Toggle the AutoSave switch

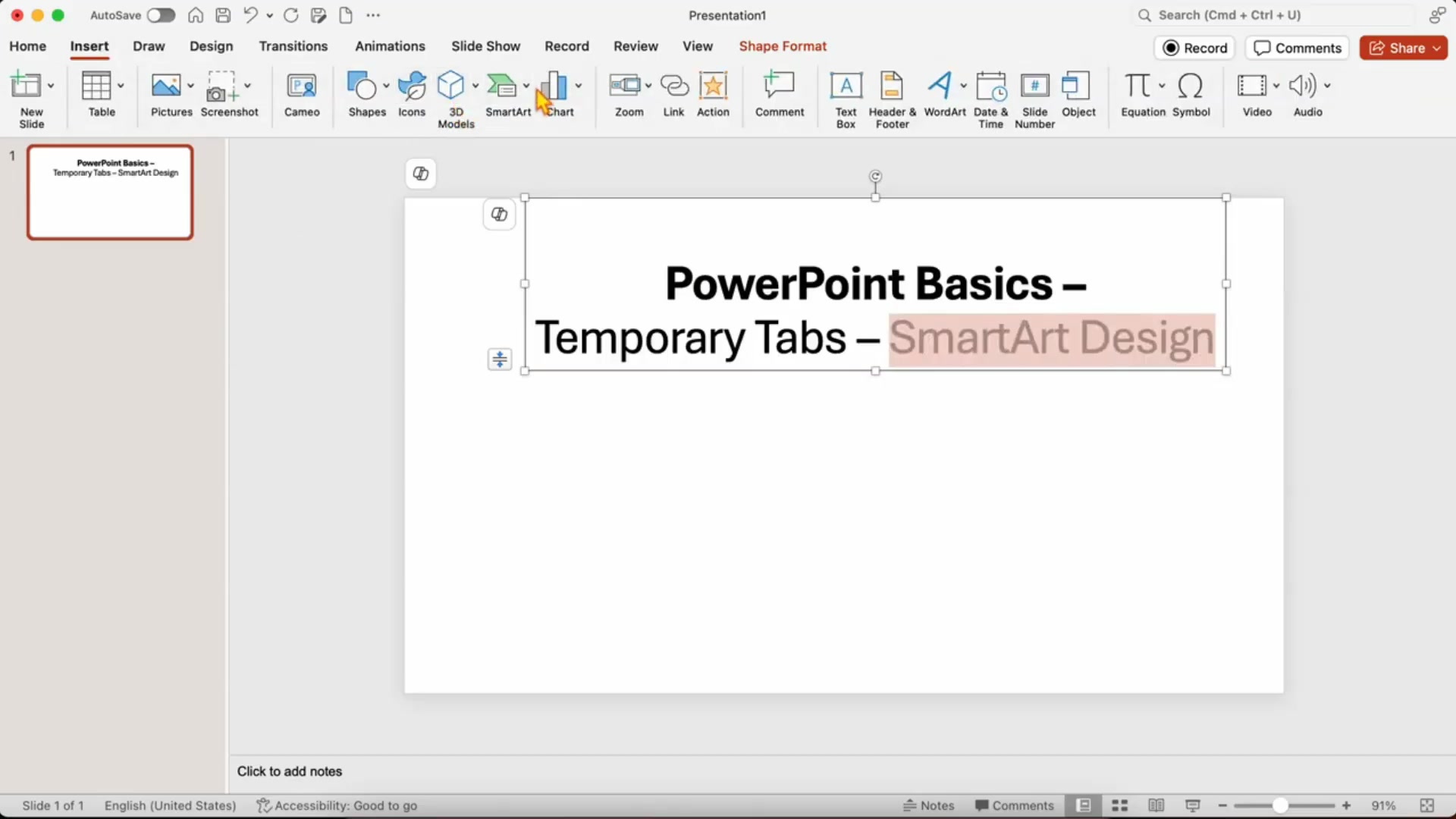[161, 15]
